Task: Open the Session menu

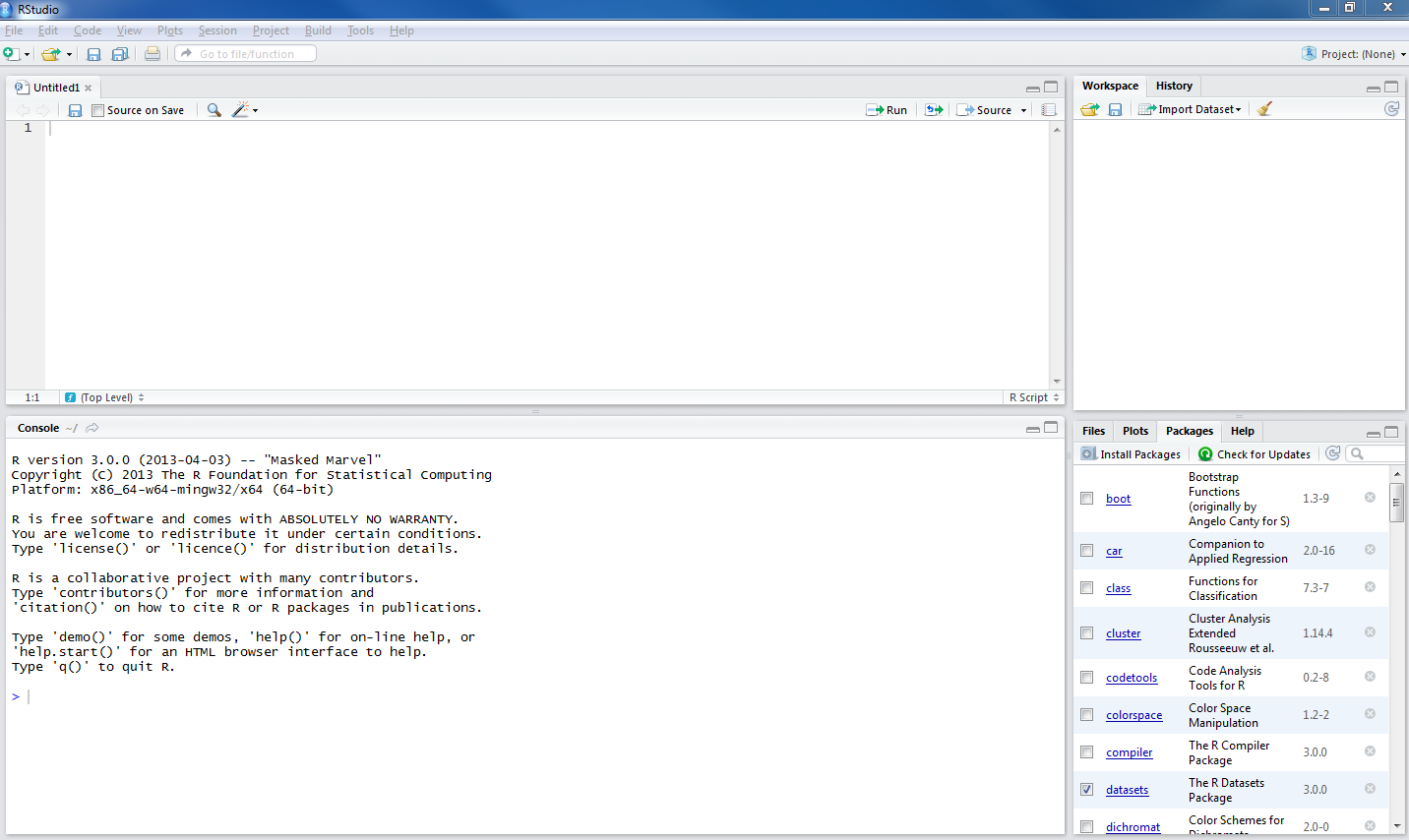Action: [x=217, y=30]
